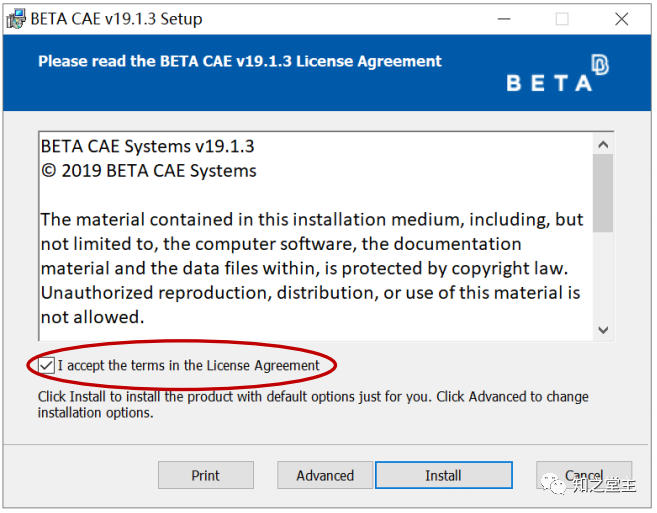Minimize the BETA CAE Setup window
This screenshot has width=657, height=513.
[504, 19]
